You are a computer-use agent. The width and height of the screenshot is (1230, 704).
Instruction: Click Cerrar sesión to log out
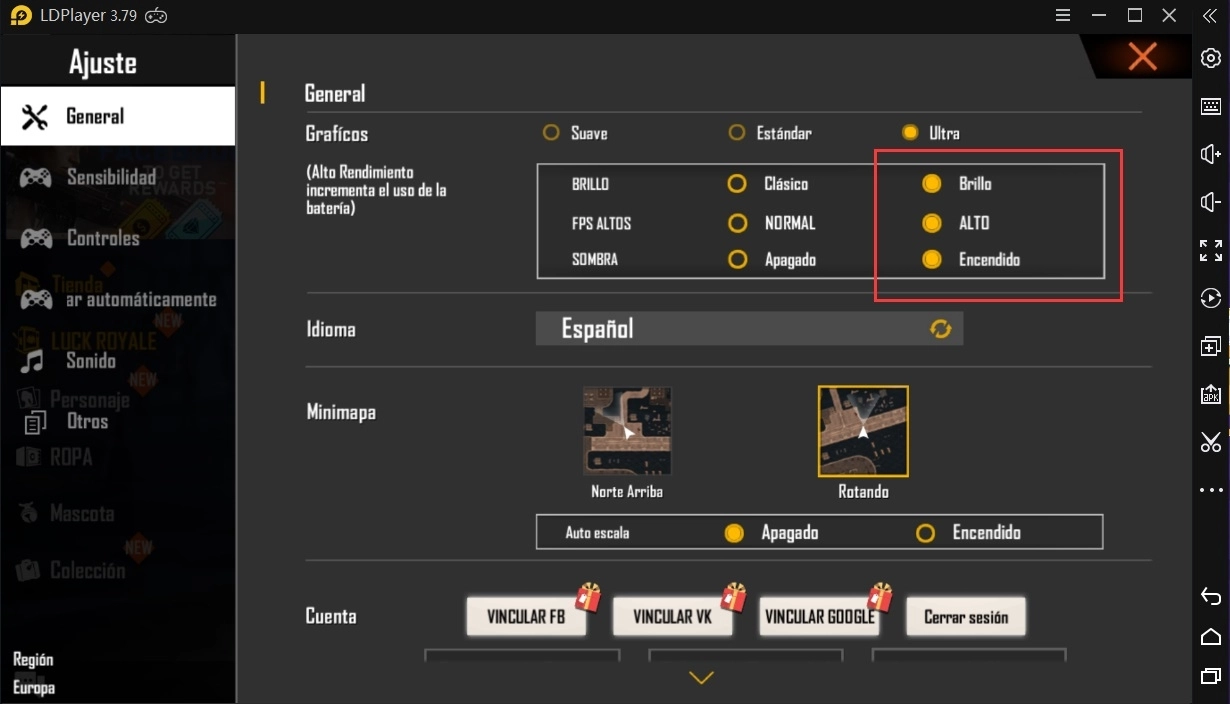click(965, 616)
